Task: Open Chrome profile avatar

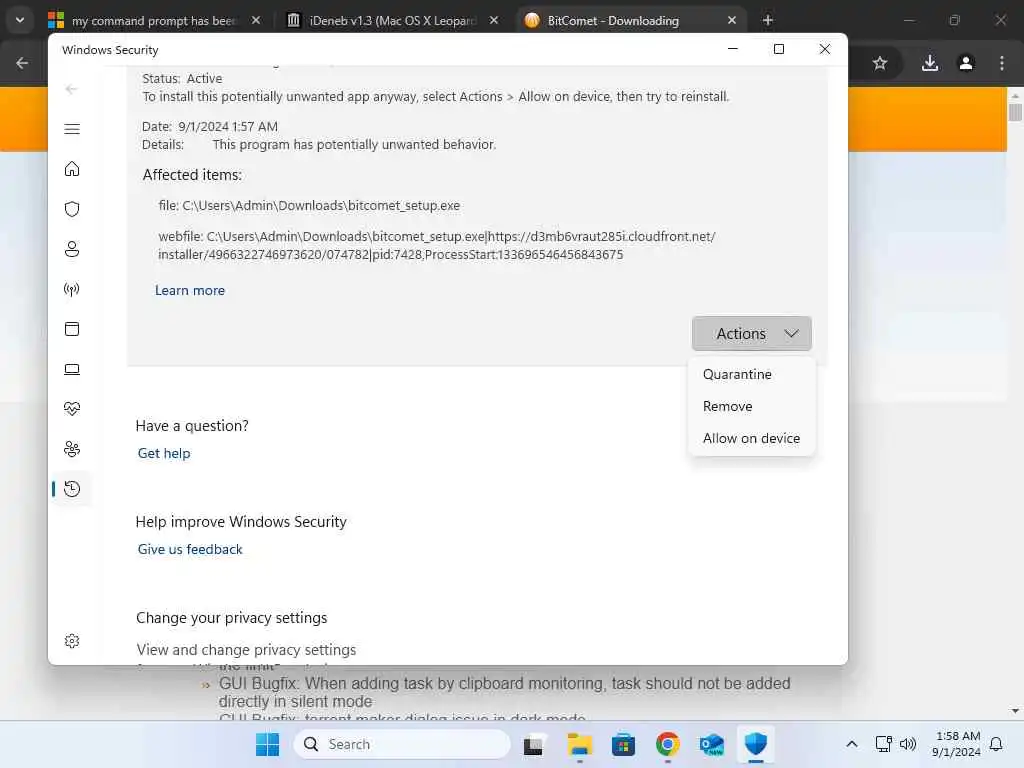Action: [x=966, y=63]
